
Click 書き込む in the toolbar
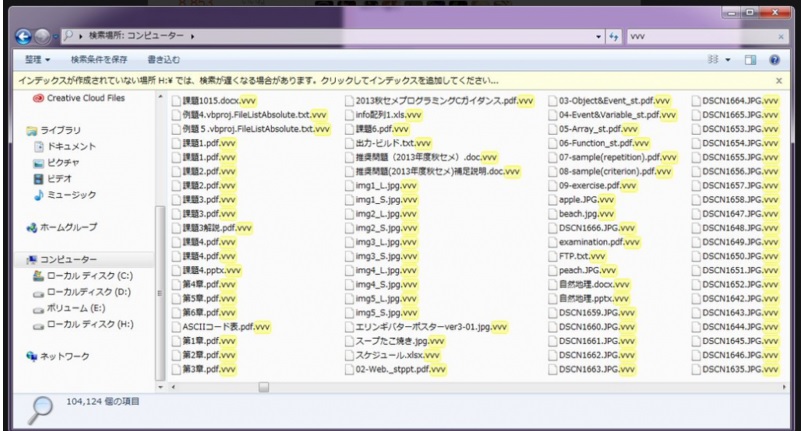pos(163,59)
